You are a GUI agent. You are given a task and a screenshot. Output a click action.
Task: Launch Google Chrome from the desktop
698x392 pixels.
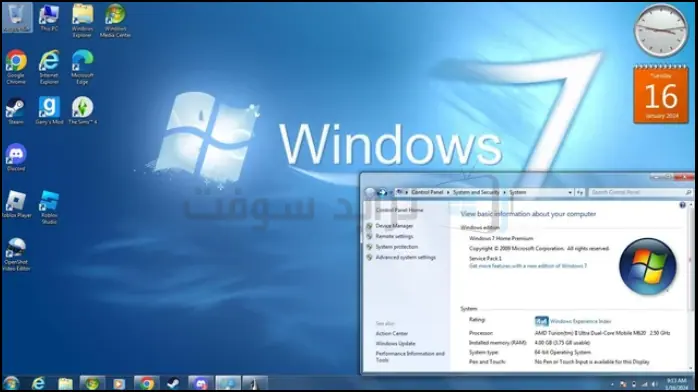click(x=16, y=67)
